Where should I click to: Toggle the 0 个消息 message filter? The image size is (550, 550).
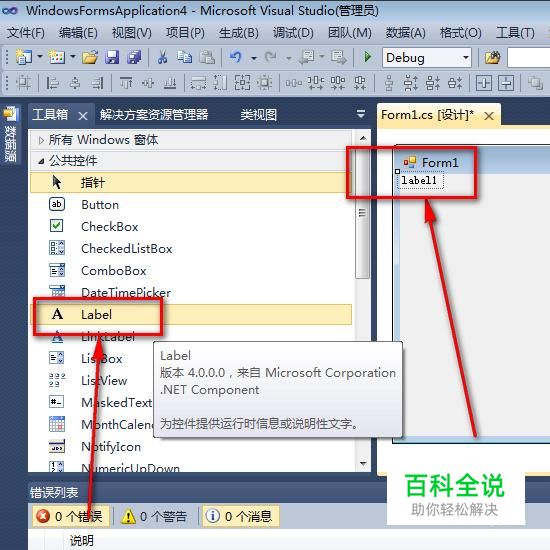tap(241, 516)
